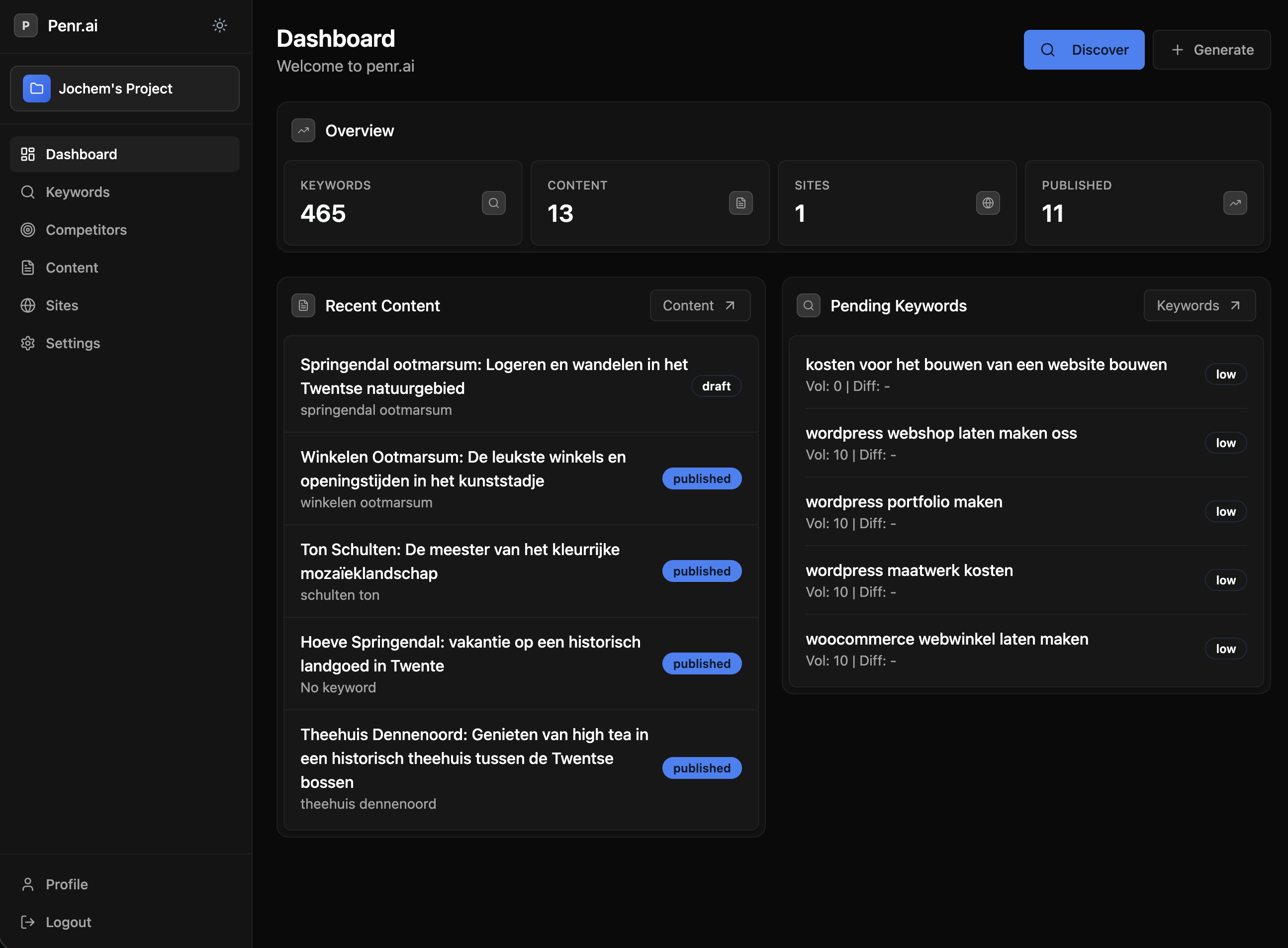
Task: Open the Springendal ootmarsum draft article
Action: [x=493, y=377]
